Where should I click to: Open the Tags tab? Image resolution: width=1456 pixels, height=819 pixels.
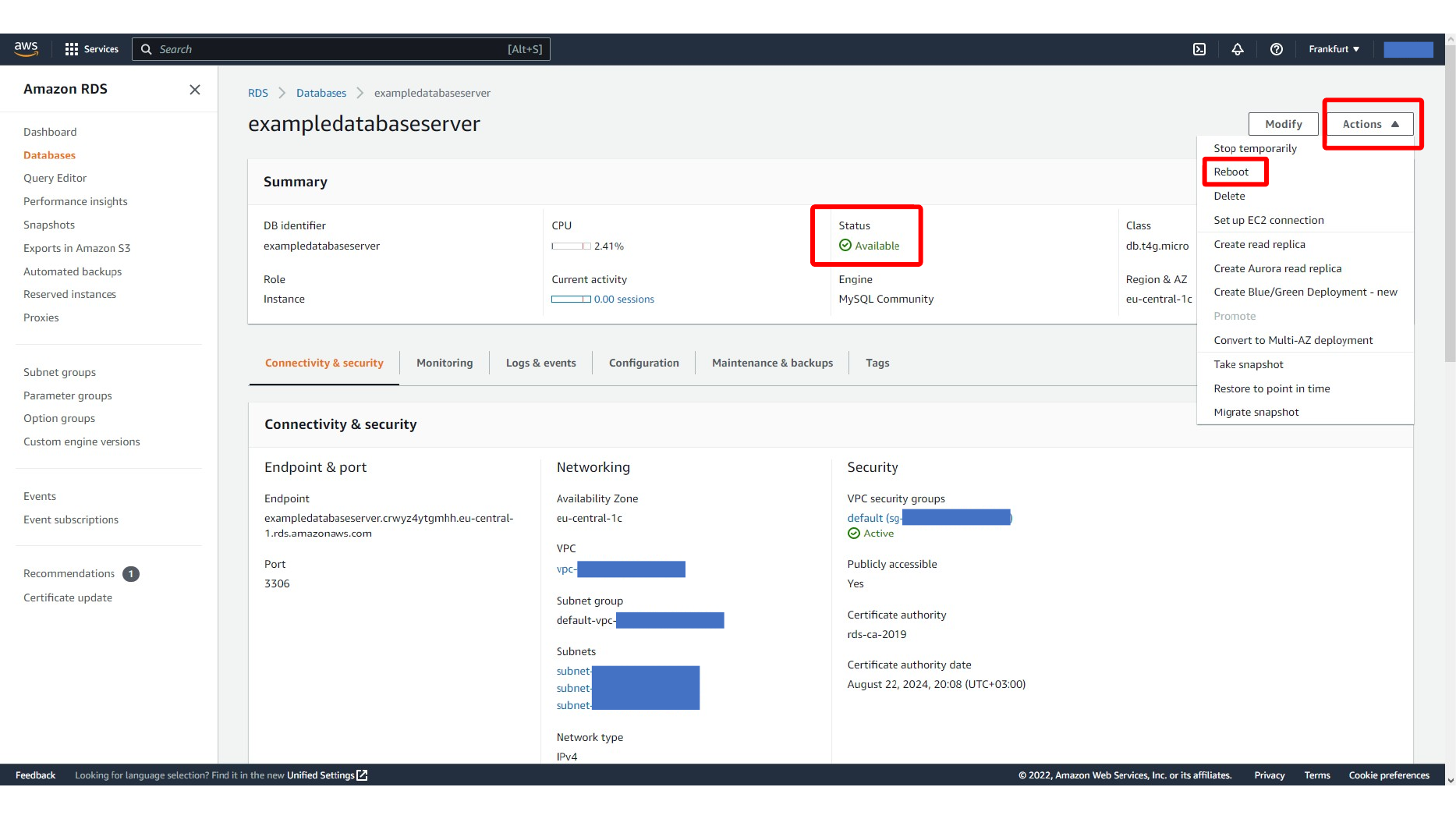pyautogui.click(x=877, y=363)
